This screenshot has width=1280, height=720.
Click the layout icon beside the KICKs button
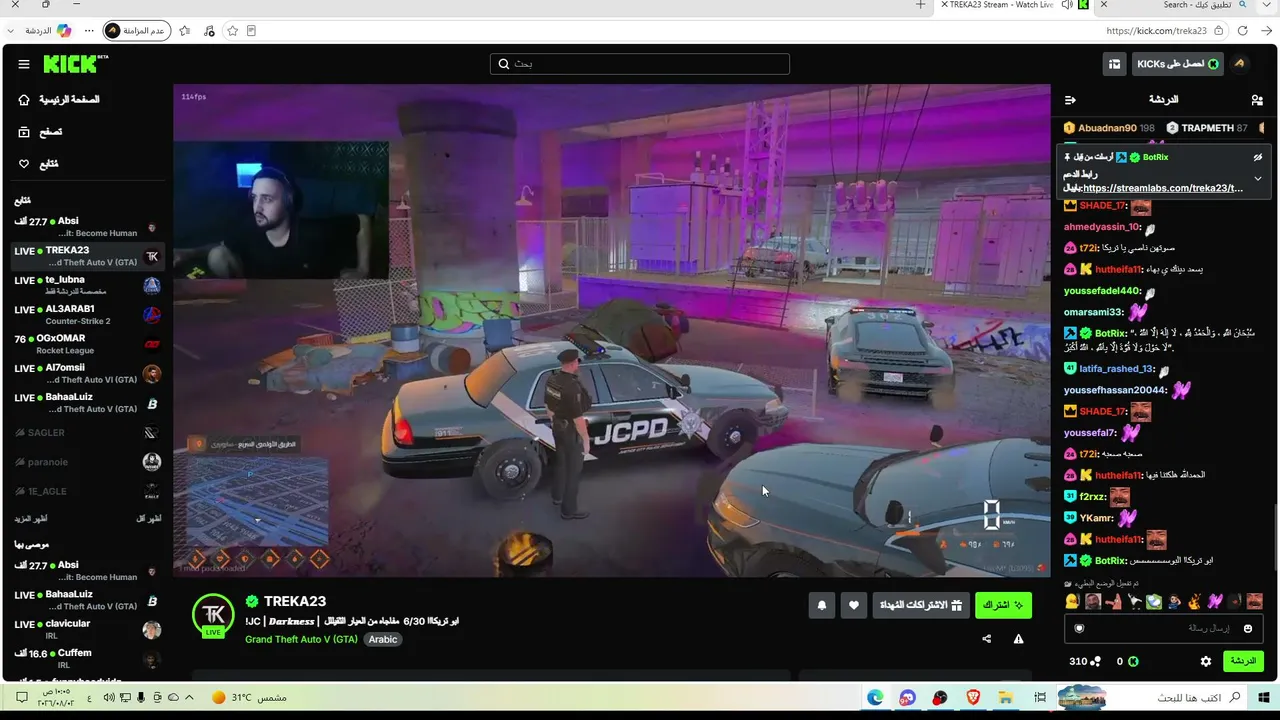coord(1114,64)
